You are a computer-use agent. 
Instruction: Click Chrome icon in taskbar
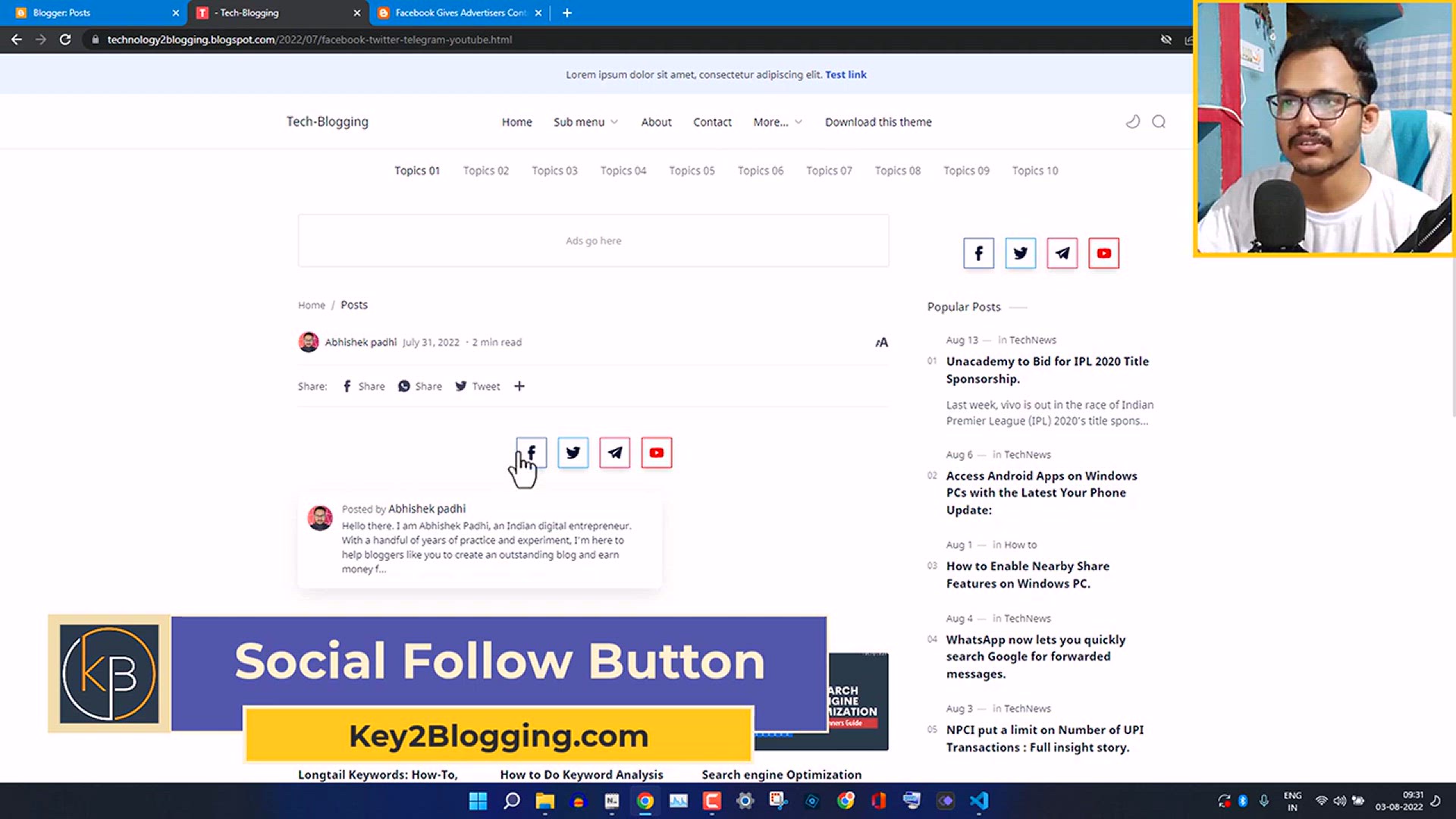(x=645, y=801)
